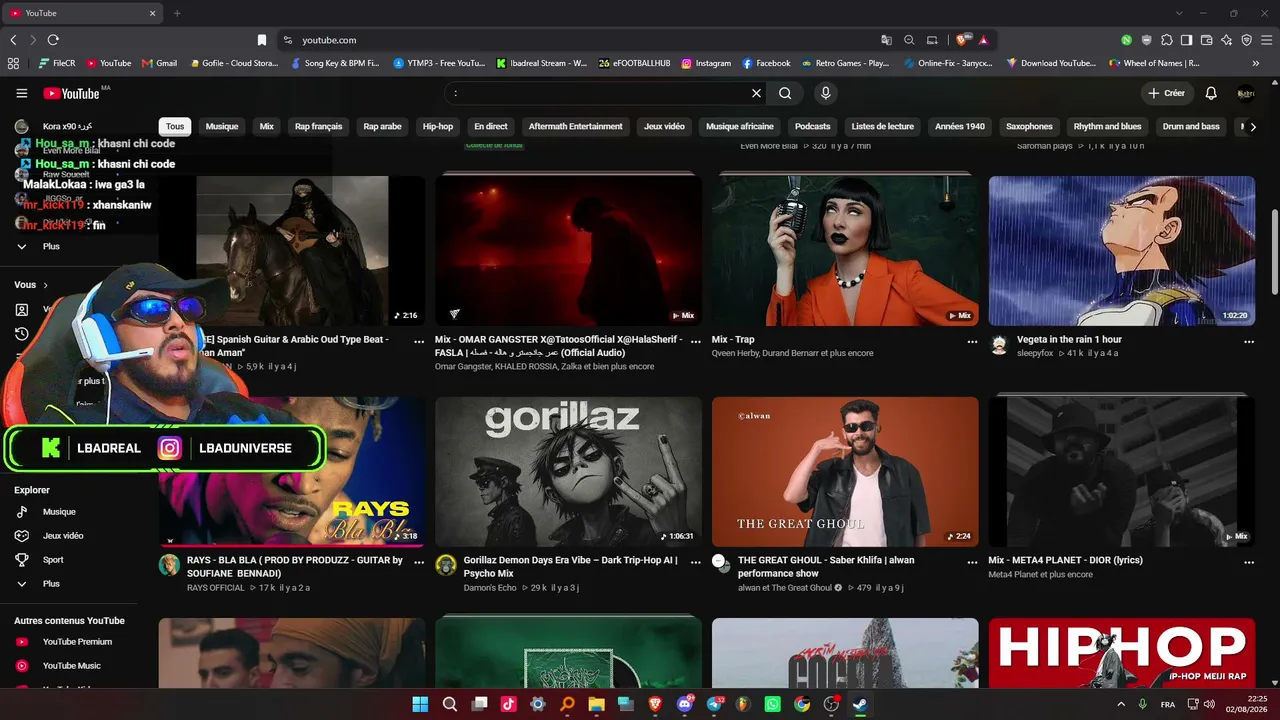Open options menu for OMAR GANGSTER mix

tap(695, 341)
